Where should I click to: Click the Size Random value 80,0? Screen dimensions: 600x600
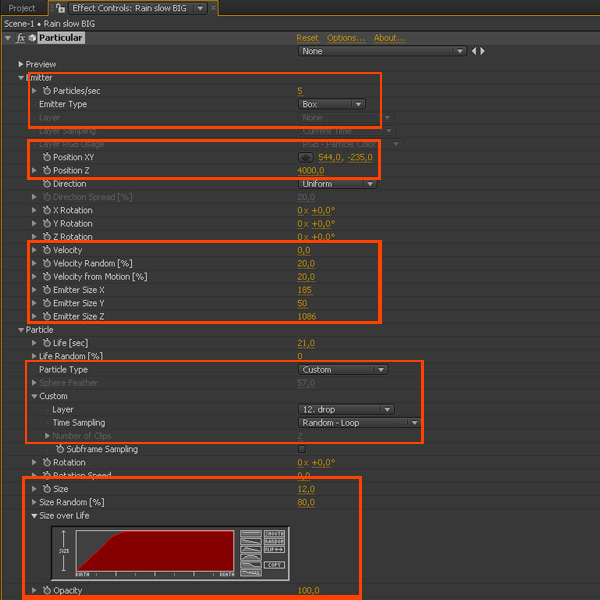click(306, 502)
